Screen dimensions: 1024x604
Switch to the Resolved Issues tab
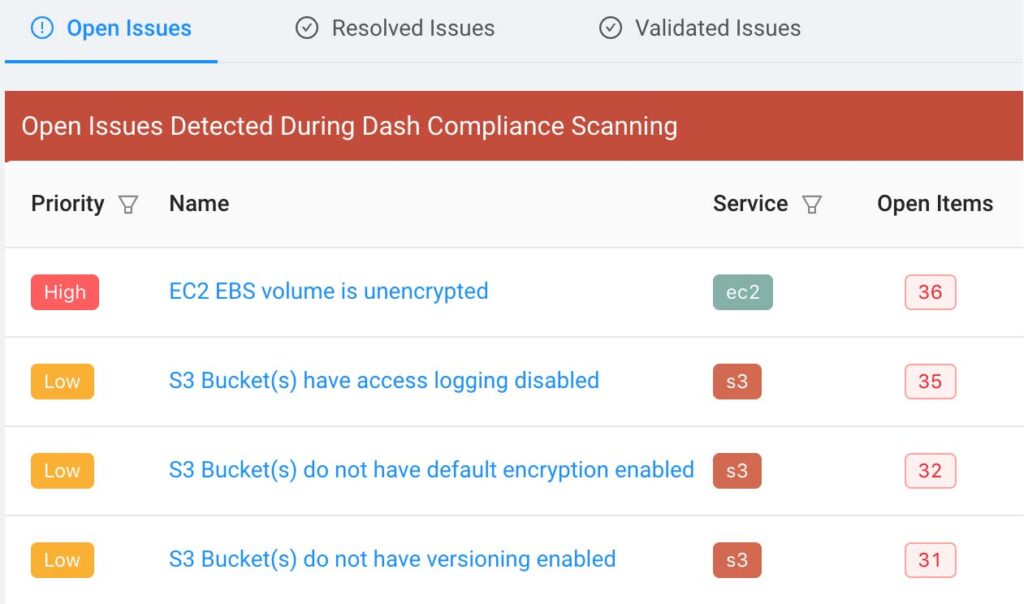(x=395, y=29)
